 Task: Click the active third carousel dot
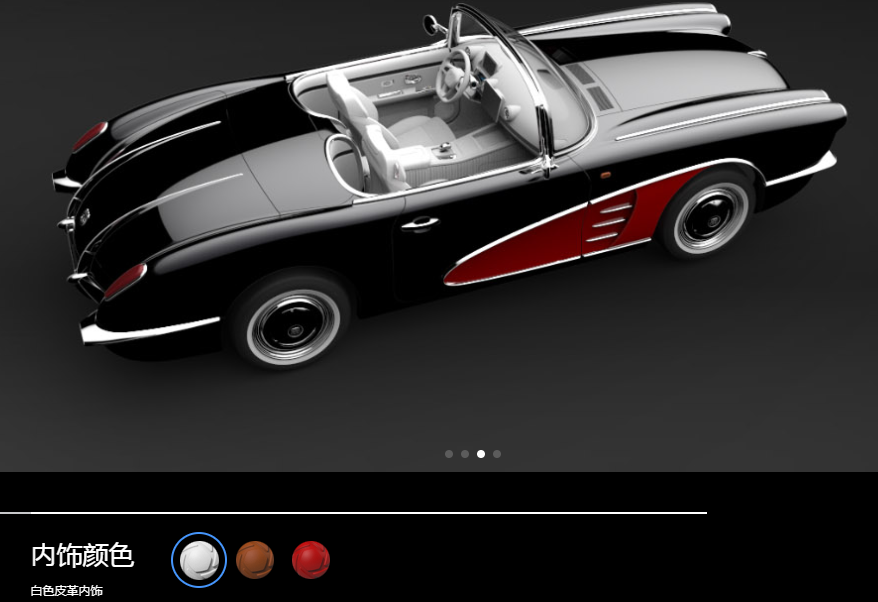click(481, 454)
